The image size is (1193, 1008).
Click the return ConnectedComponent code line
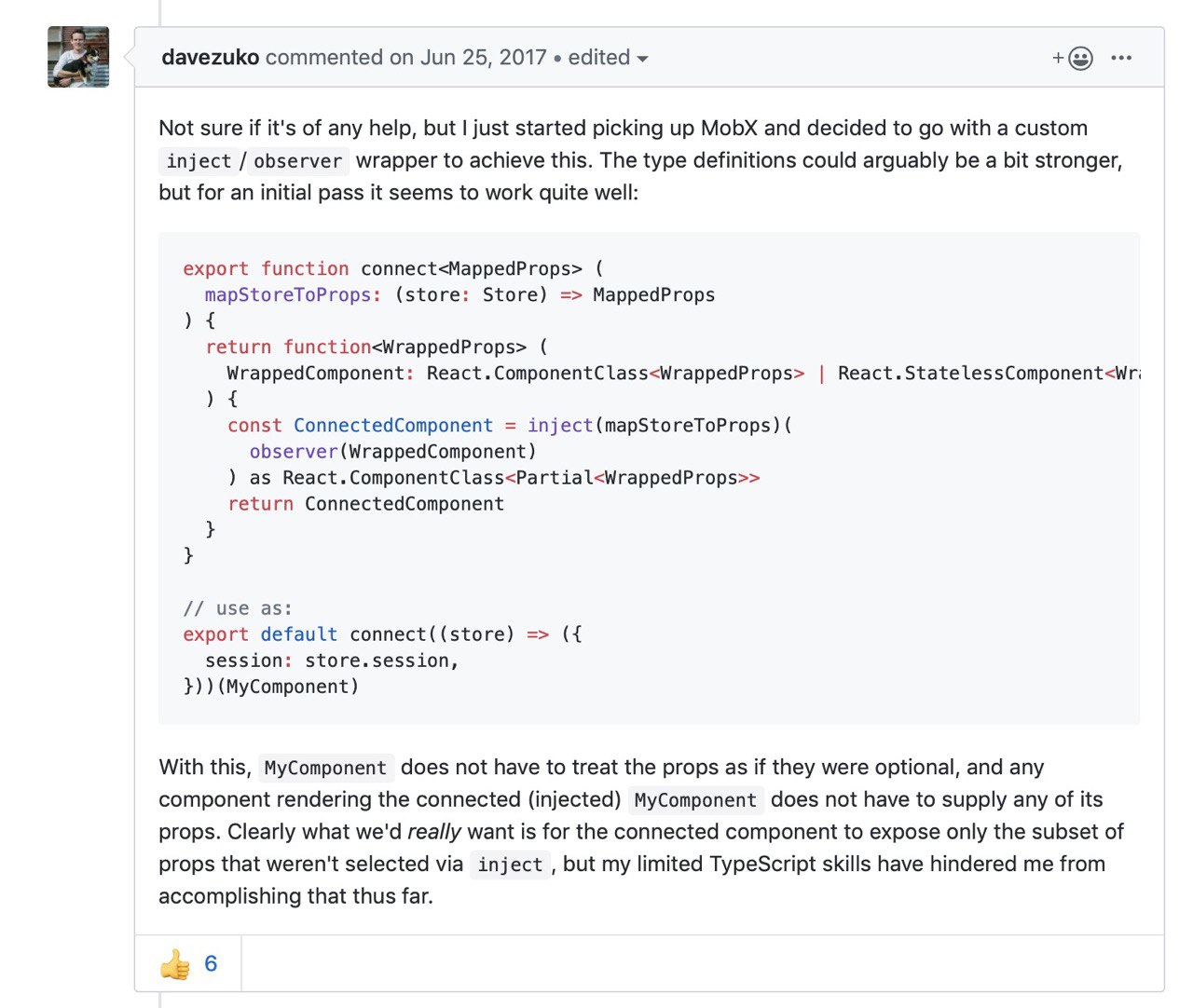pyautogui.click(x=365, y=503)
